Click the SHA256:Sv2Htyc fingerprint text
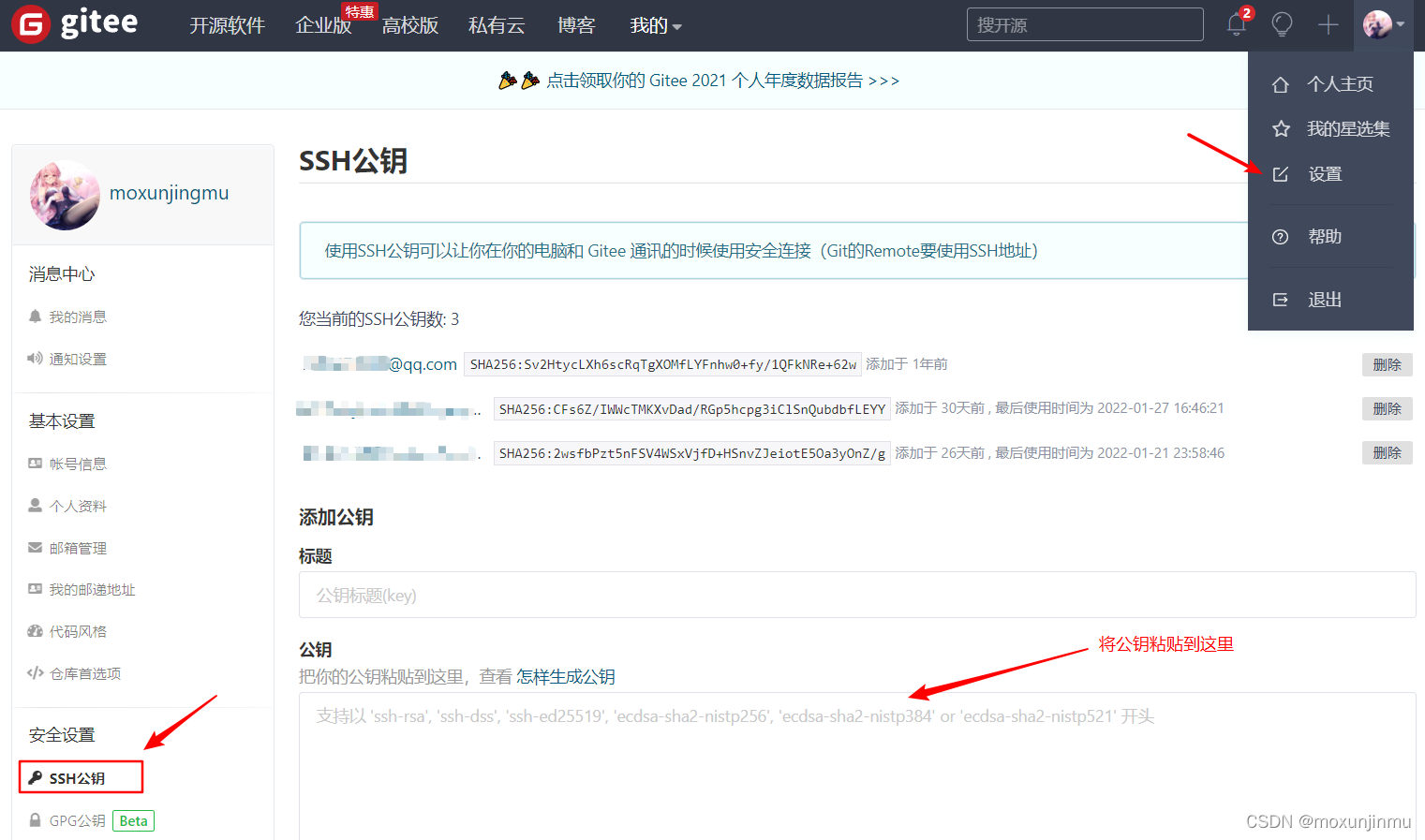The width and height of the screenshot is (1425, 840). [x=662, y=365]
